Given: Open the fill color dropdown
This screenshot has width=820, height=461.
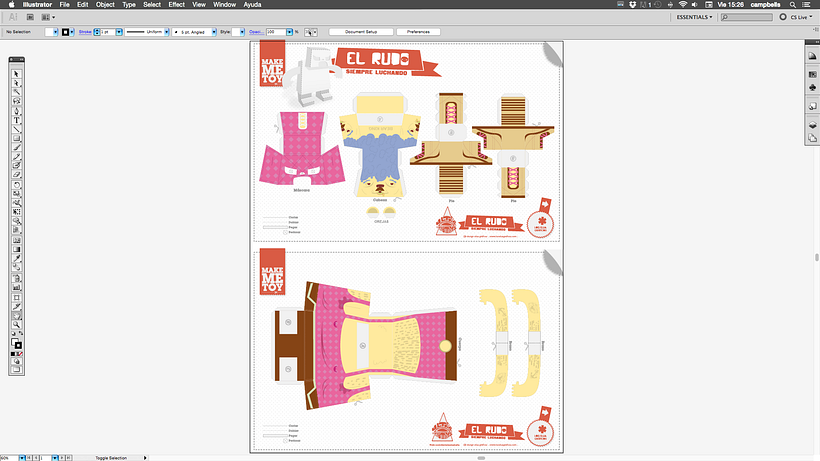Looking at the screenshot, I should point(55,32).
